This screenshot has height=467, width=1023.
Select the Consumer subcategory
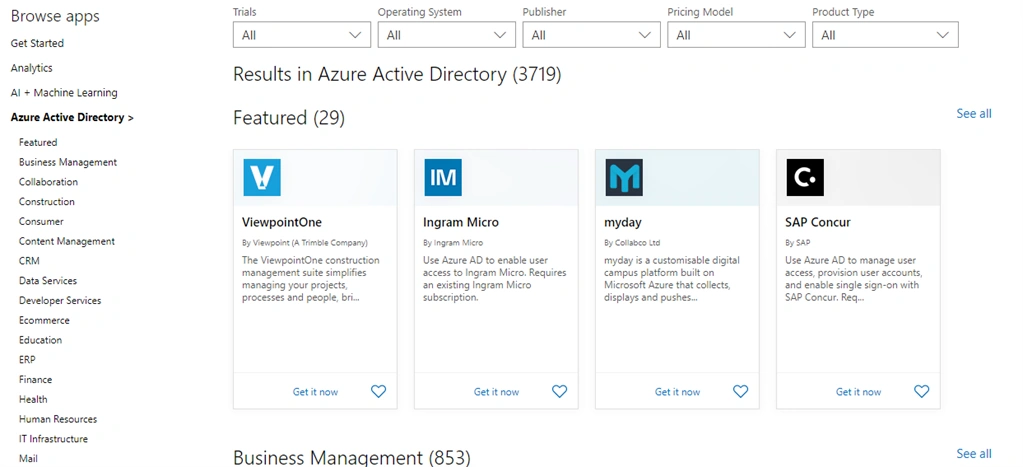pyautogui.click(x=41, y=222)
